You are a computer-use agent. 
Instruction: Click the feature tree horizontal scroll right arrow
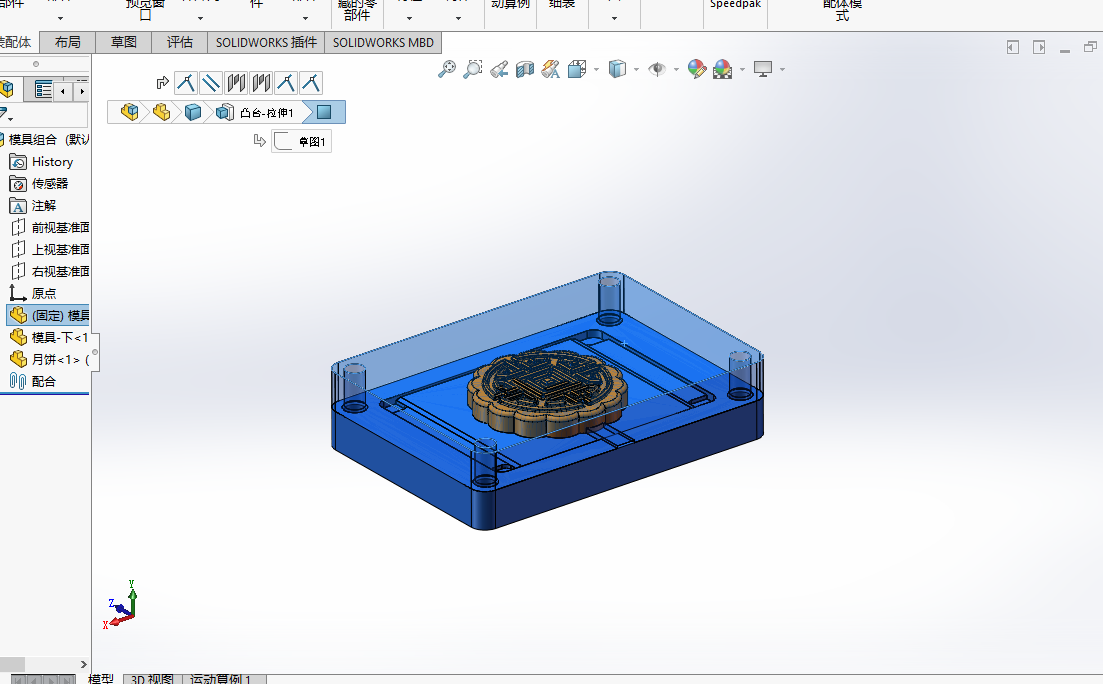[x=84, y=664]
